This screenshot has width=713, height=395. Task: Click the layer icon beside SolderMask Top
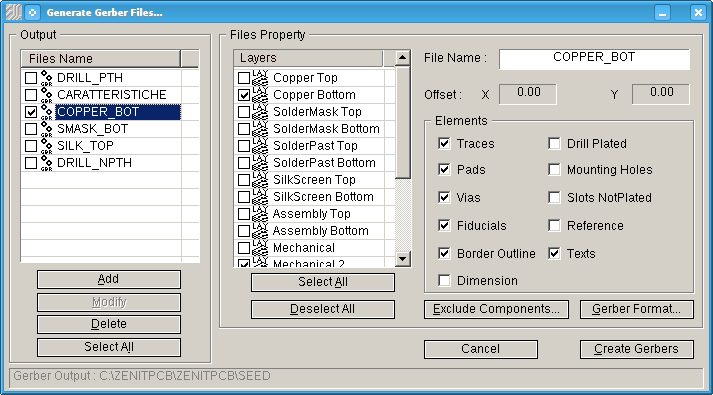260,112
